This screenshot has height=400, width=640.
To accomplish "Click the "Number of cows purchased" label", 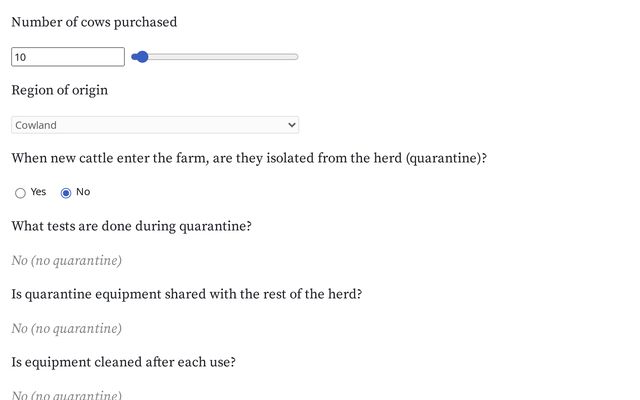I will click(x=94, y=22).
